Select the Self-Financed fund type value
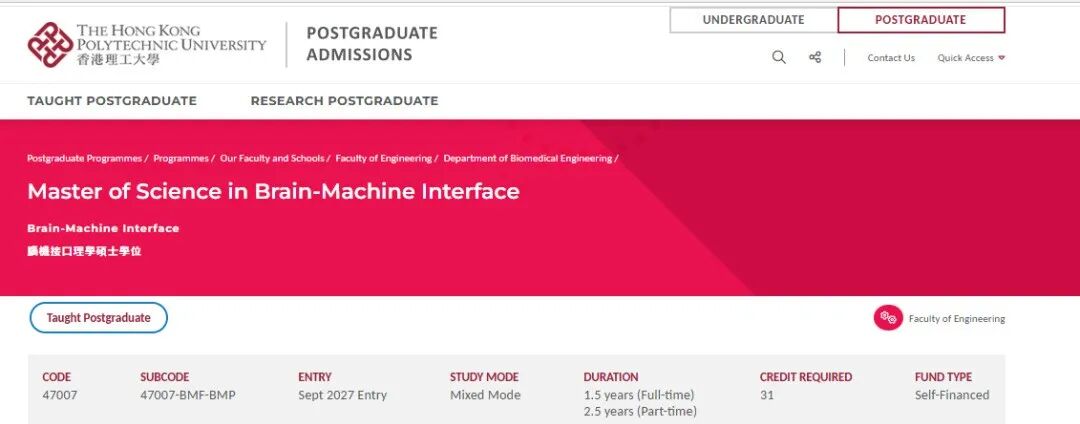 (x=952, y=395)
